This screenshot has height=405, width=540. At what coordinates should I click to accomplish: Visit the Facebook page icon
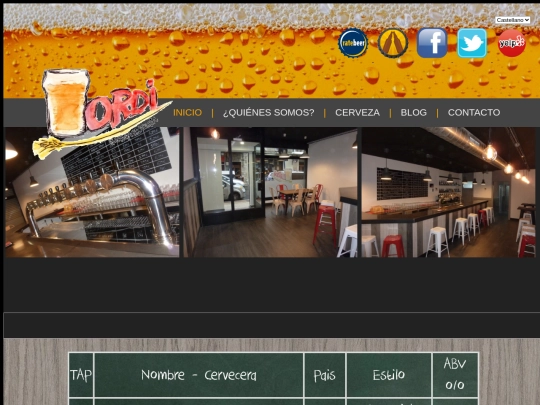click(432, 43)
